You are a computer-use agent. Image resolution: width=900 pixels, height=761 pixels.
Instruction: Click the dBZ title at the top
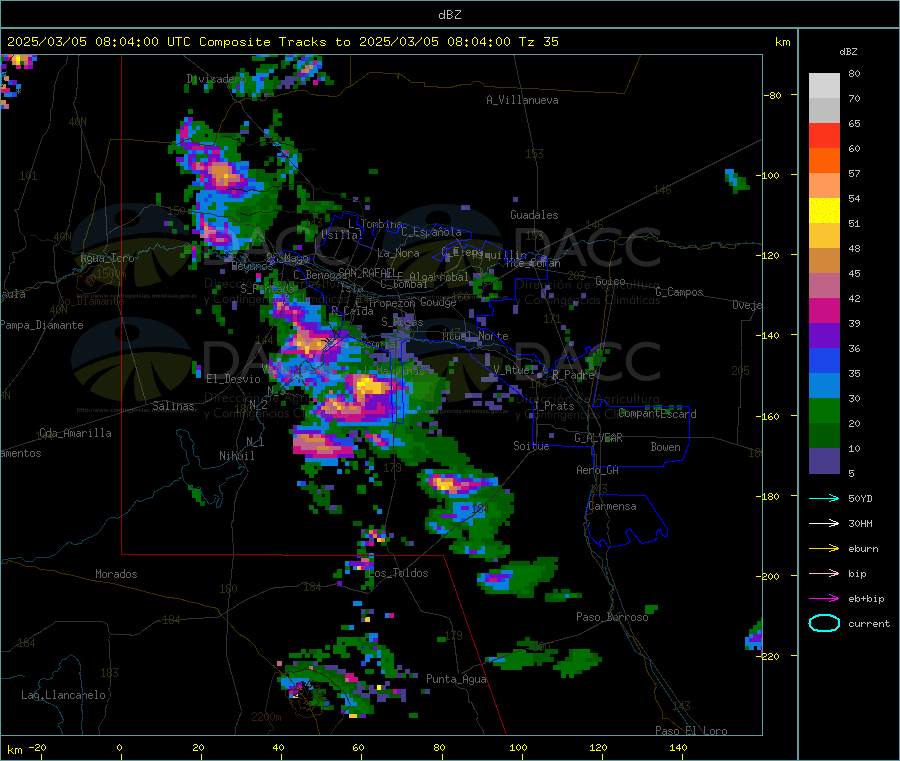449,15
